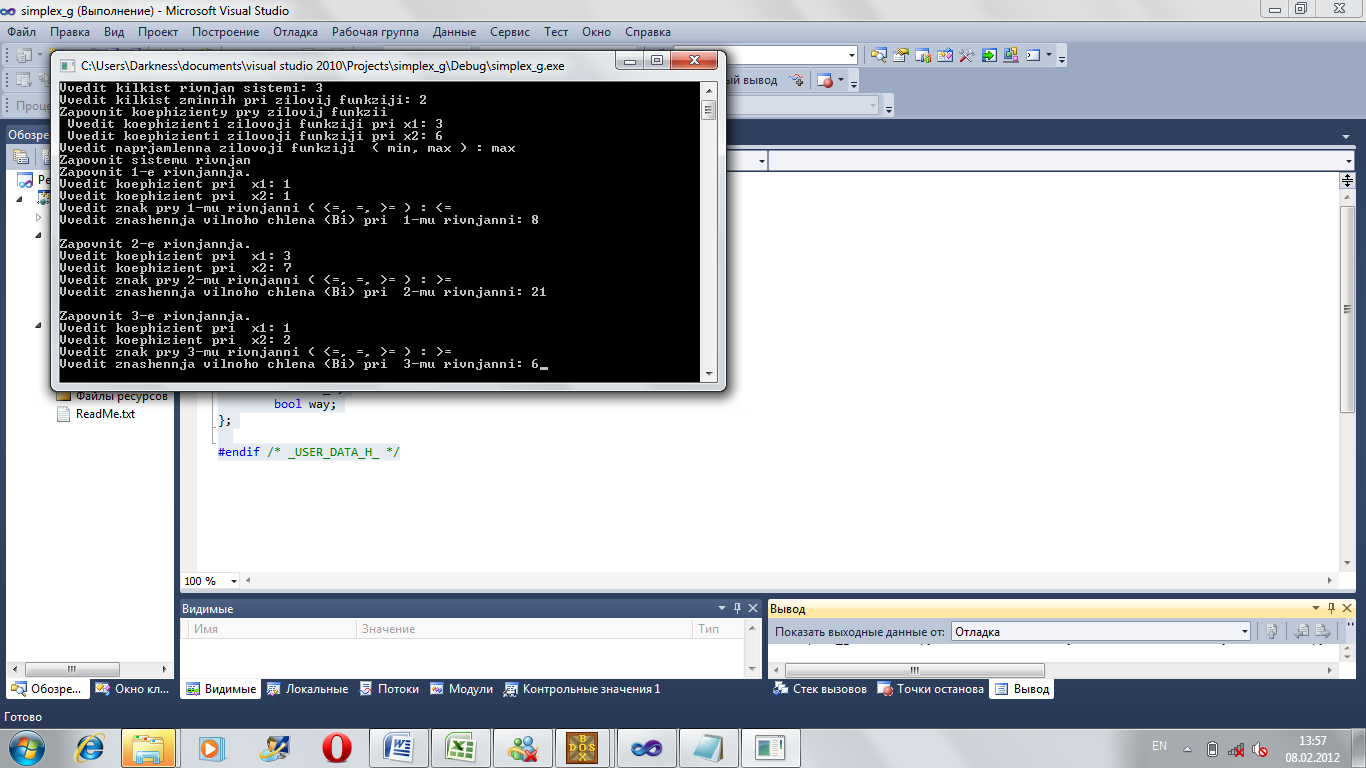Switch to the Точки останова tab
The width and height of the screenshot is (1366, 768).
(931, 689)
